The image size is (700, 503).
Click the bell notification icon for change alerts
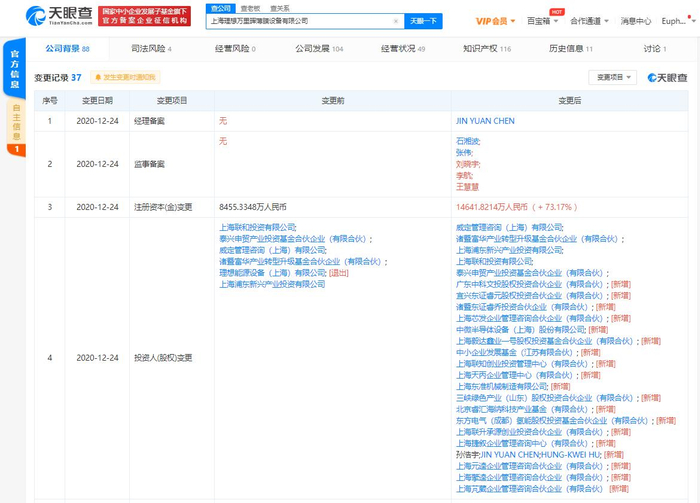[x=98, y=77]
